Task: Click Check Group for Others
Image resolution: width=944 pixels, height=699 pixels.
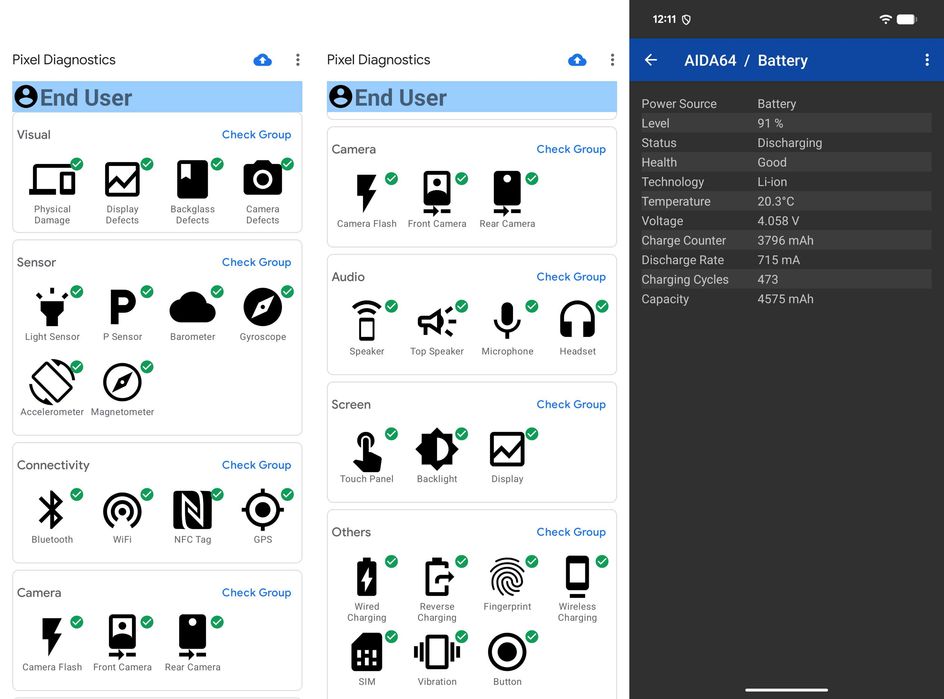Action: pyautogui.click(x=571, y=532)
